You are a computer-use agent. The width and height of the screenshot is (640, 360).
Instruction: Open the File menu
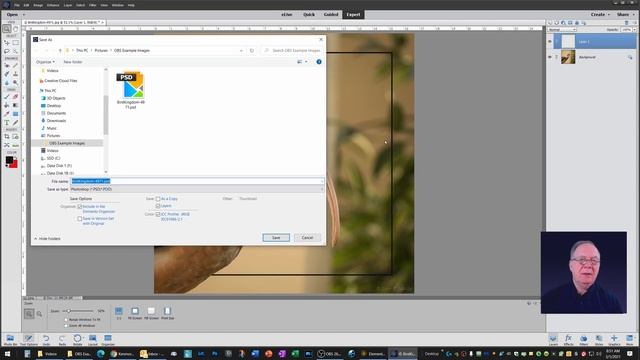coord(17,5)
